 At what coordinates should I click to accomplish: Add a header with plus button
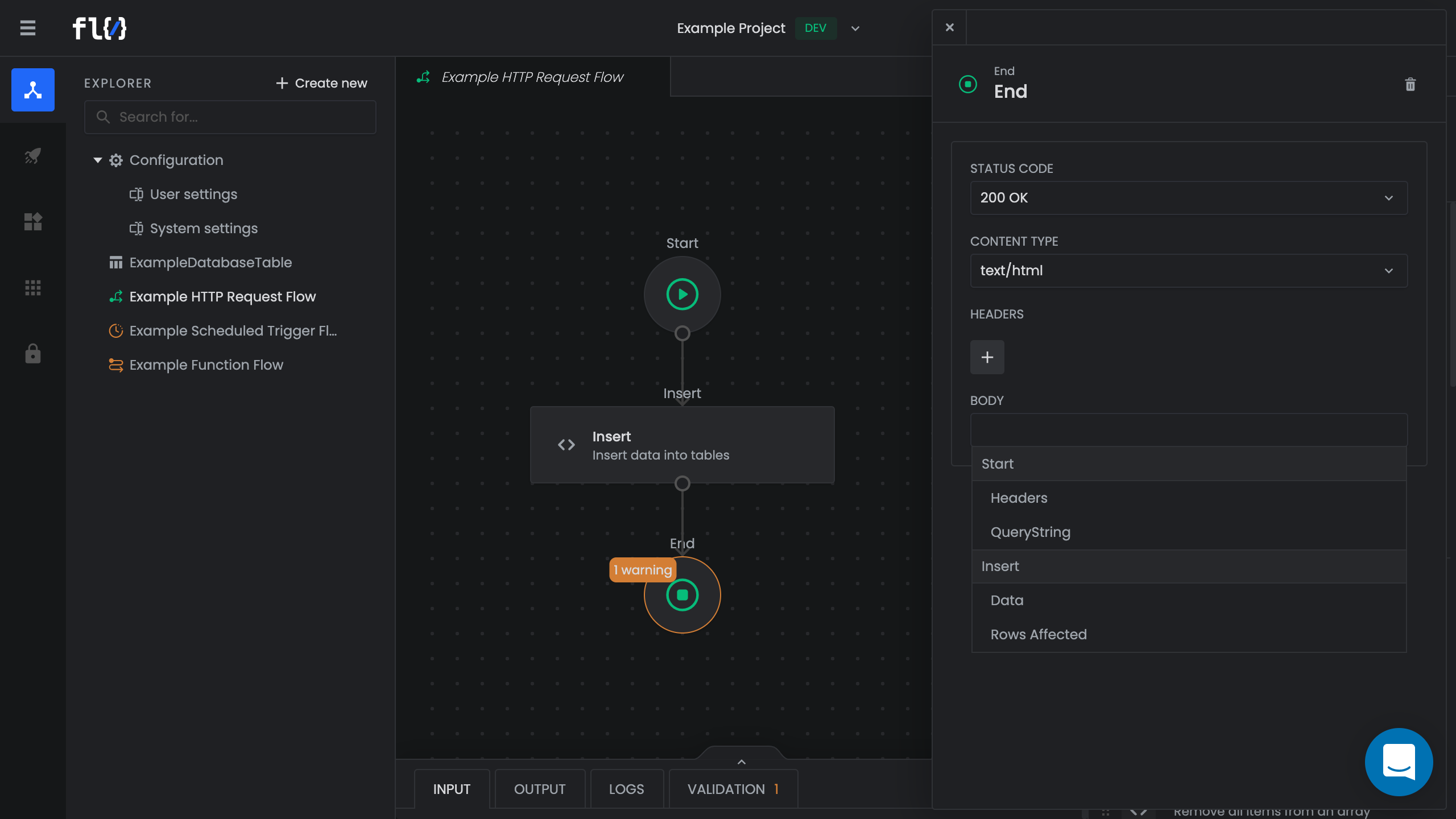(987, 357)
